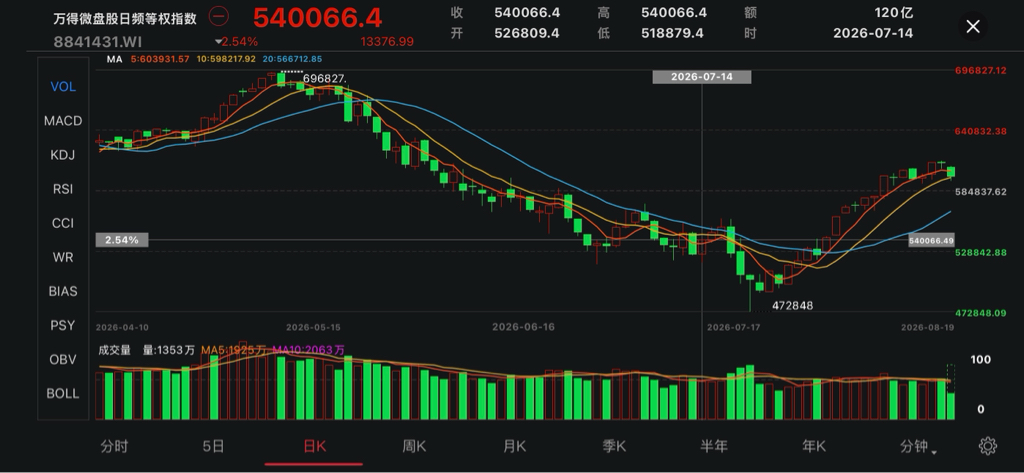The image size is (1024, 473).
Task: Click the red minus circle icon
Action: [x=218, y=16]
